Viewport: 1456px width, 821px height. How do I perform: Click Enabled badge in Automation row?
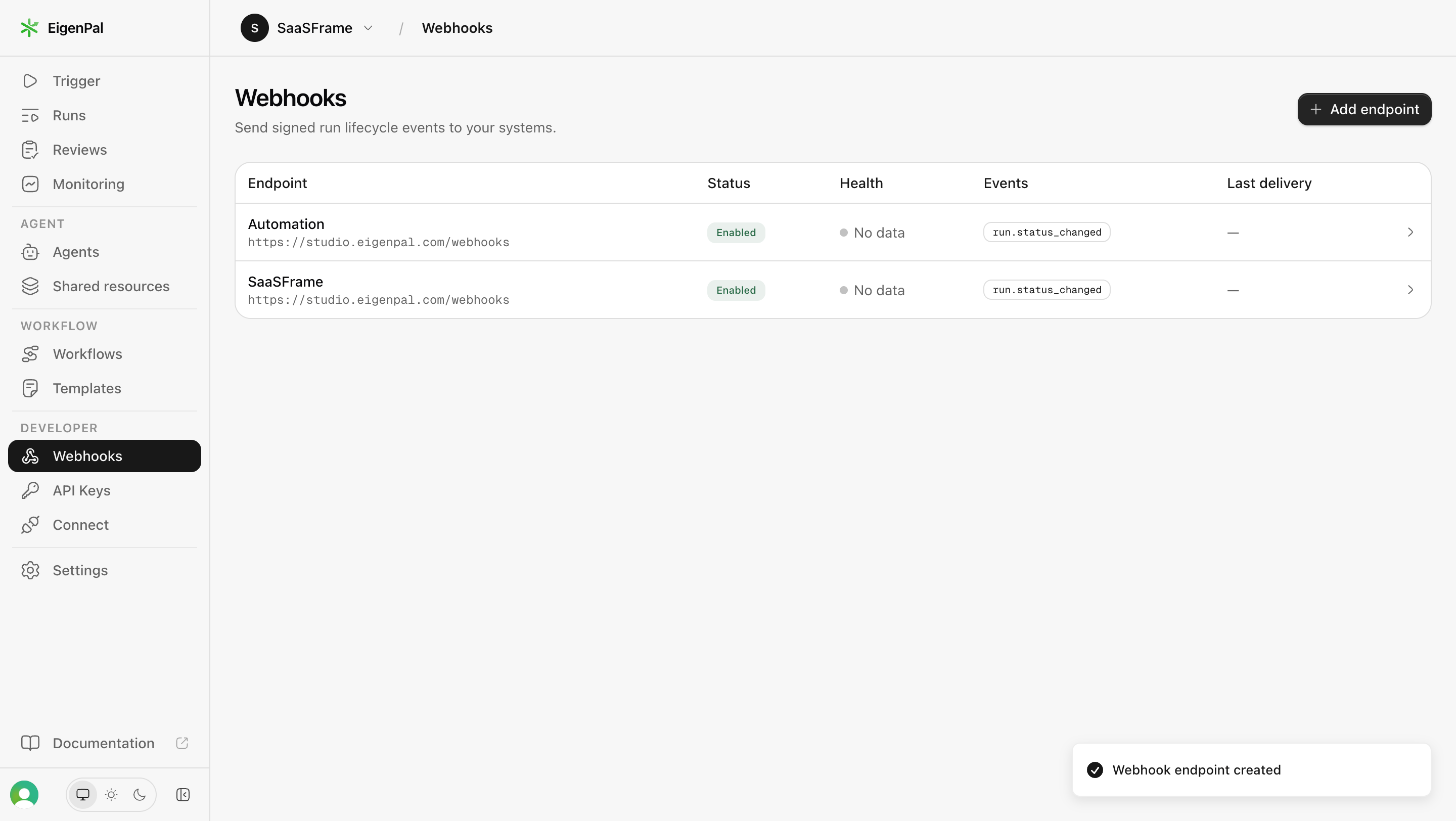pos(736,233)
